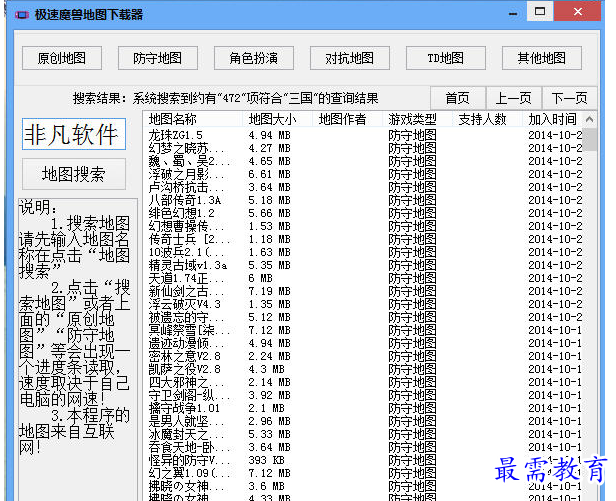616x501 pixels.
Task: Open the 防守地图 category
Action: coord(158,58)
